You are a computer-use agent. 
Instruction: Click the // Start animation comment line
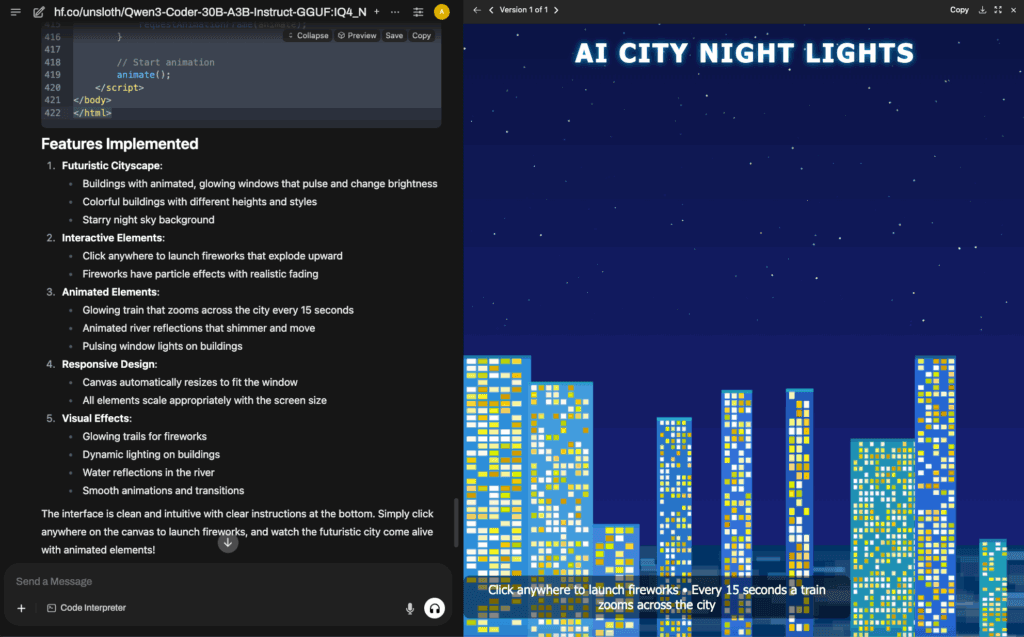pos(166,63)
